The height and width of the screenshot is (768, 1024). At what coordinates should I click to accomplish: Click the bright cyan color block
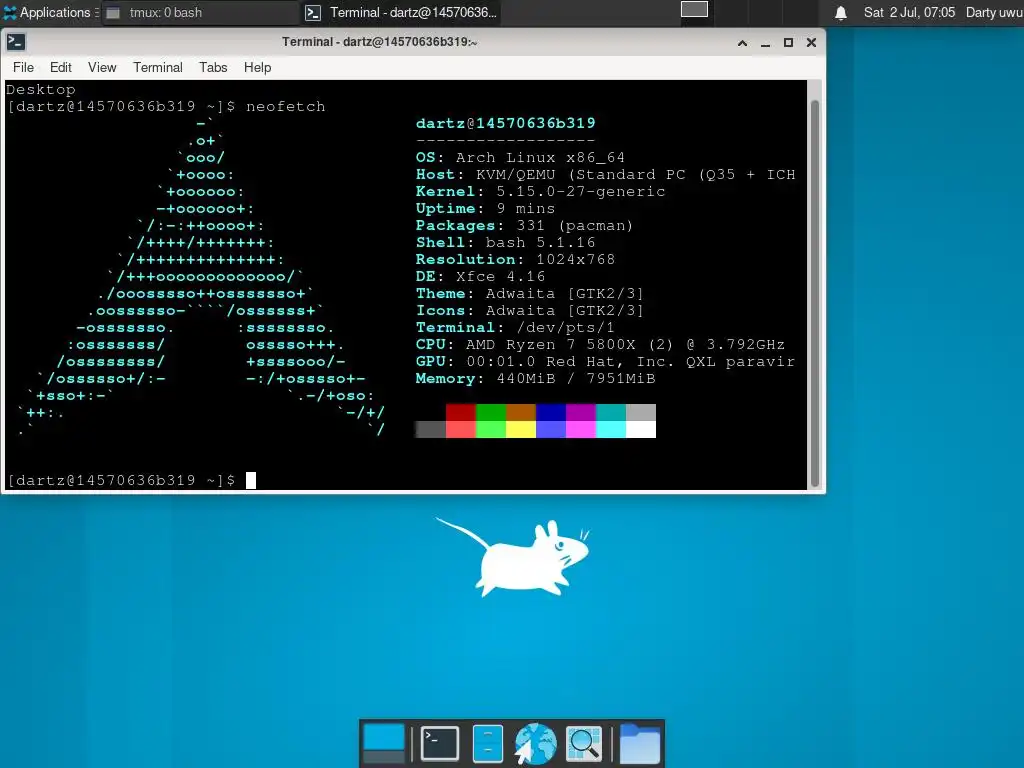pyautogui.click(x=611, y=429)
